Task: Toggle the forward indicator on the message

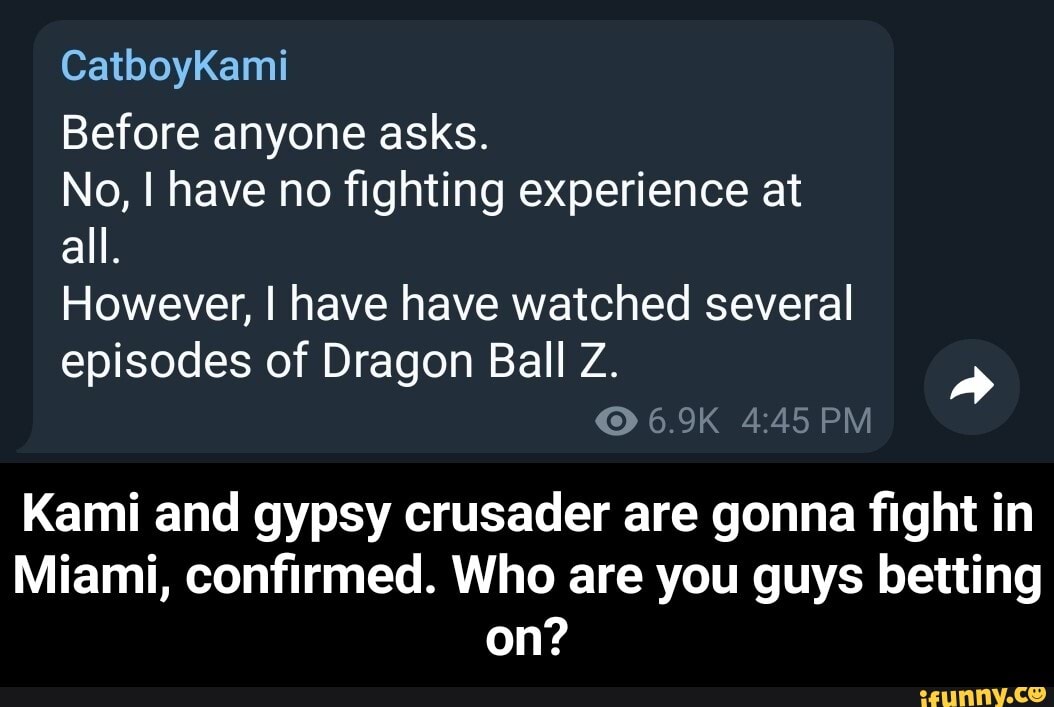Action: pyautogui.click(x=972, y=387)
